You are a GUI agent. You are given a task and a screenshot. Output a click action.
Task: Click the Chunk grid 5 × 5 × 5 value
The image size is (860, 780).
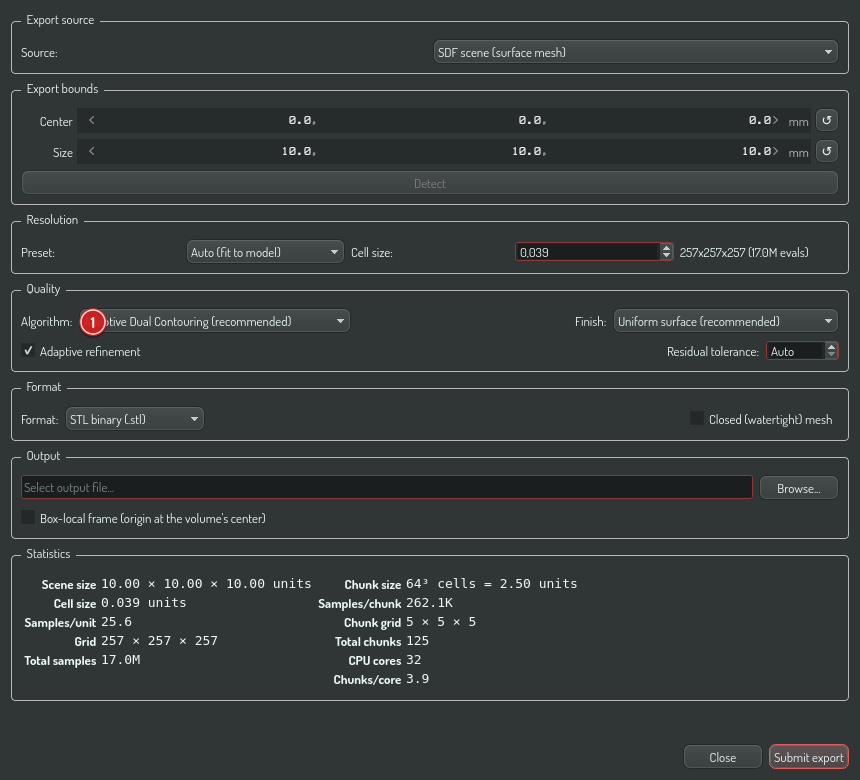point(441,622)
